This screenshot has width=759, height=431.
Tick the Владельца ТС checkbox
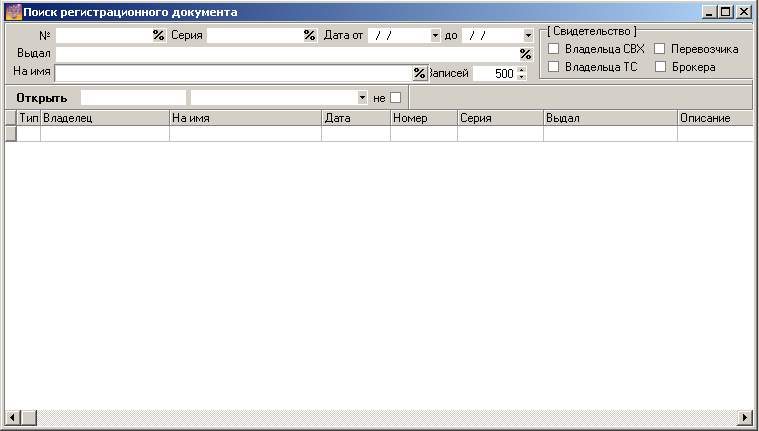point(553,66)
